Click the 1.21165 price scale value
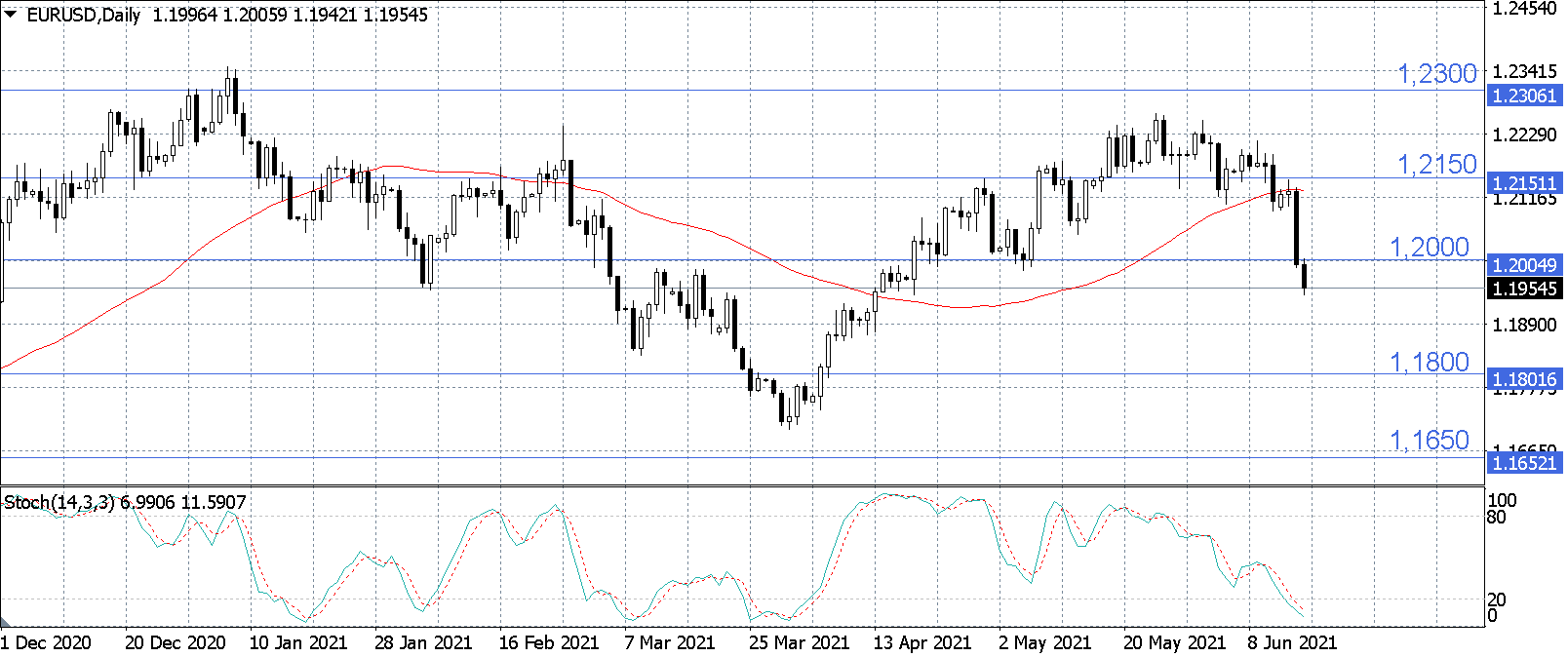Image resolution: width=1568 pixels, height=657 pixels. (1525, 200)
